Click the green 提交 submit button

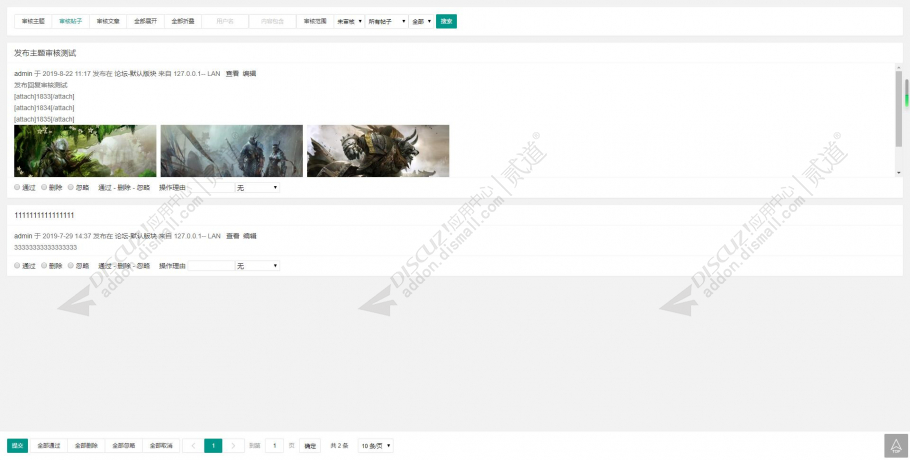[x=17, y=445]
